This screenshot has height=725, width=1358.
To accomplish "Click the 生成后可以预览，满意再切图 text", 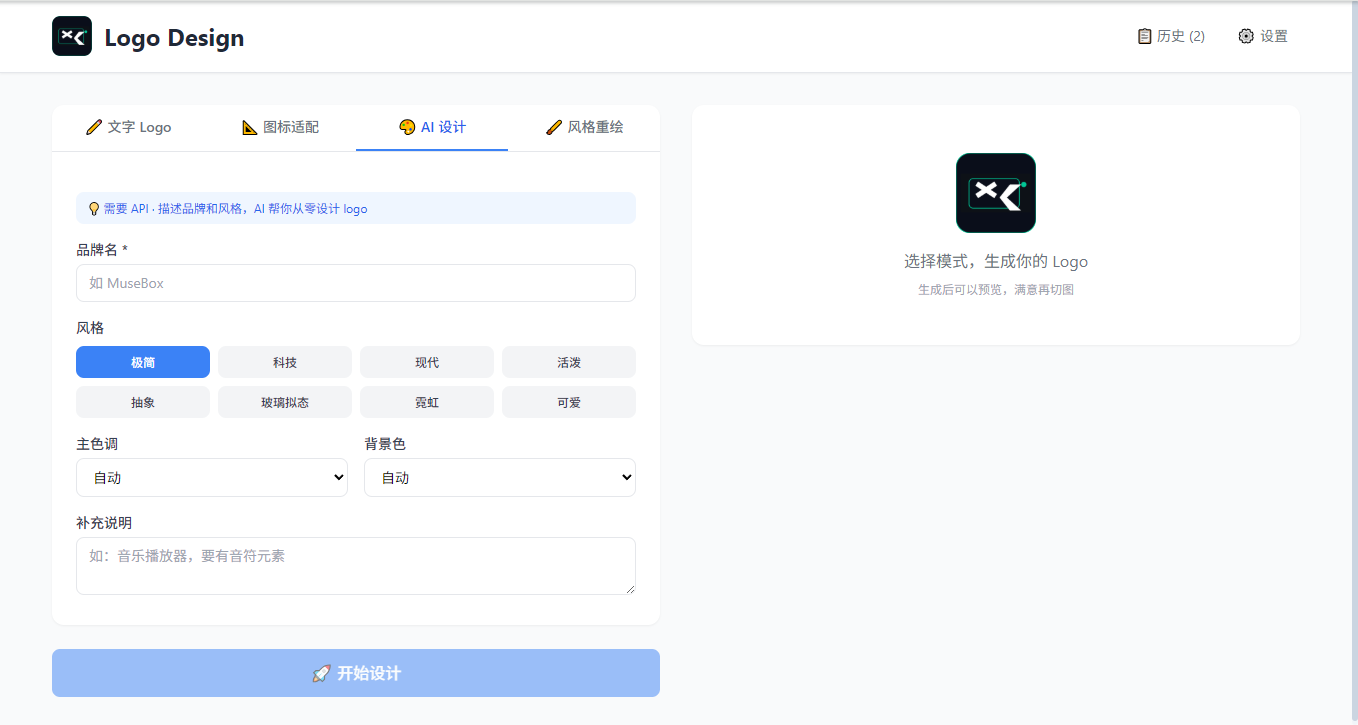I will 996,290.
